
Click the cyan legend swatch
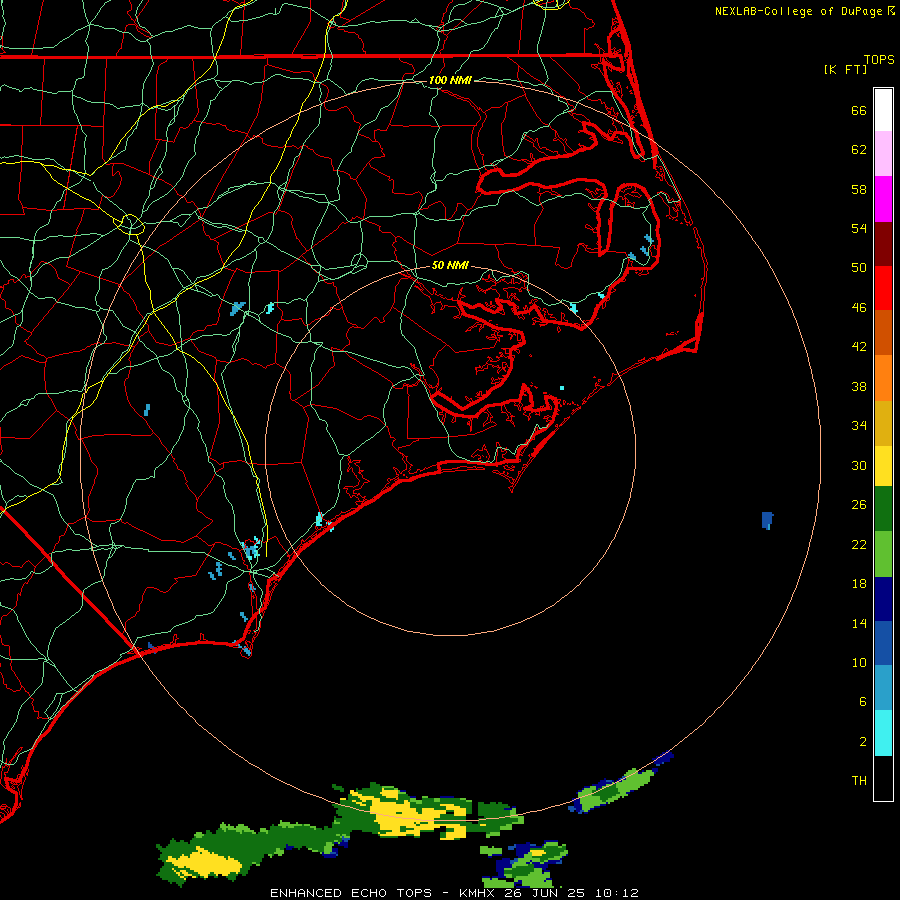883,733
